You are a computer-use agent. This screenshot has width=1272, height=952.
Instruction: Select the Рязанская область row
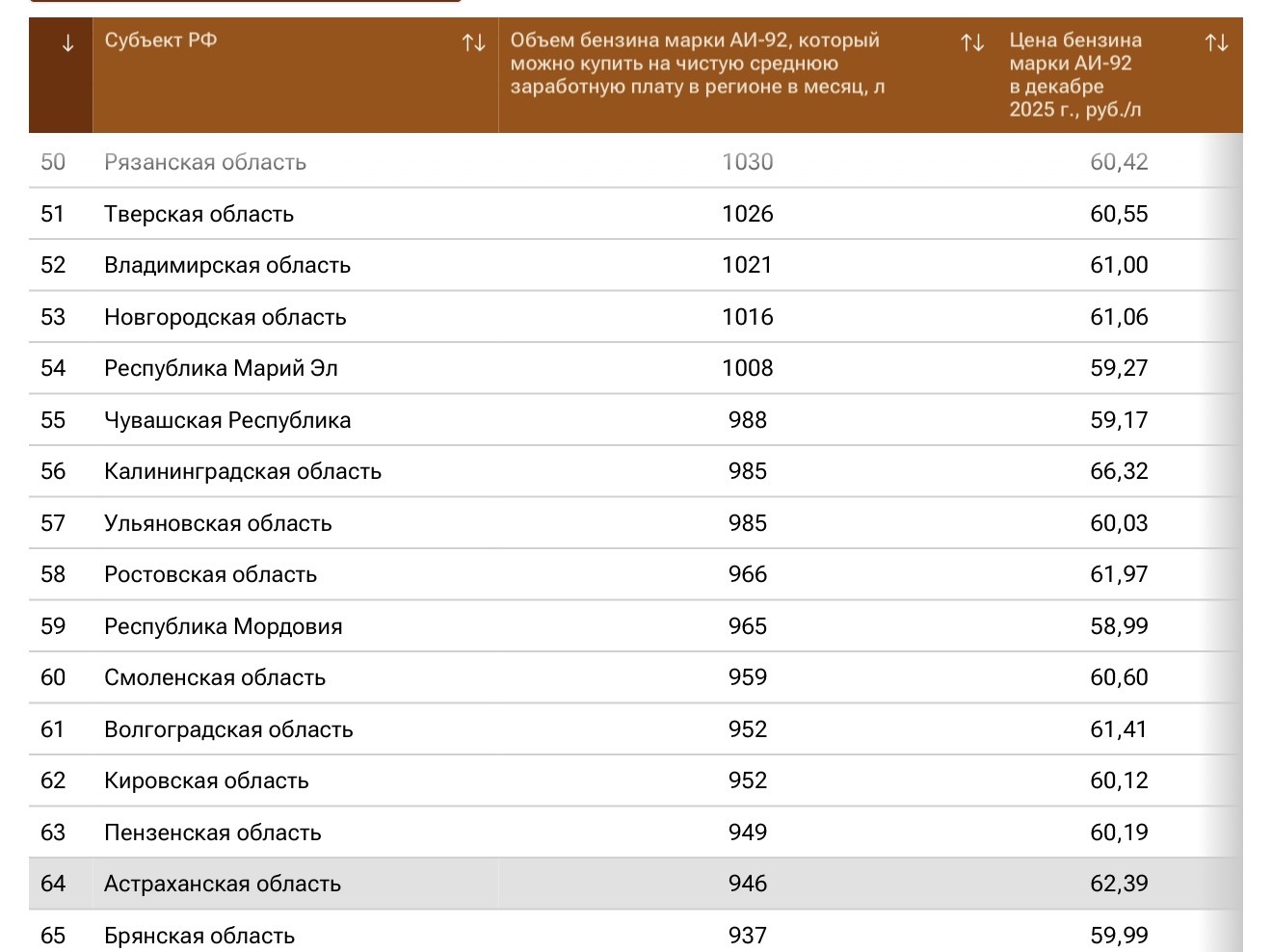(205, 162)
